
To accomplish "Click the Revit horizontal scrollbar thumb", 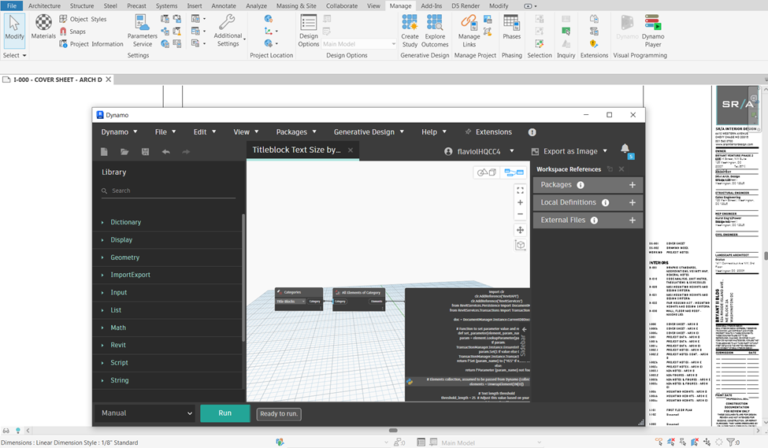I will 393,430.
